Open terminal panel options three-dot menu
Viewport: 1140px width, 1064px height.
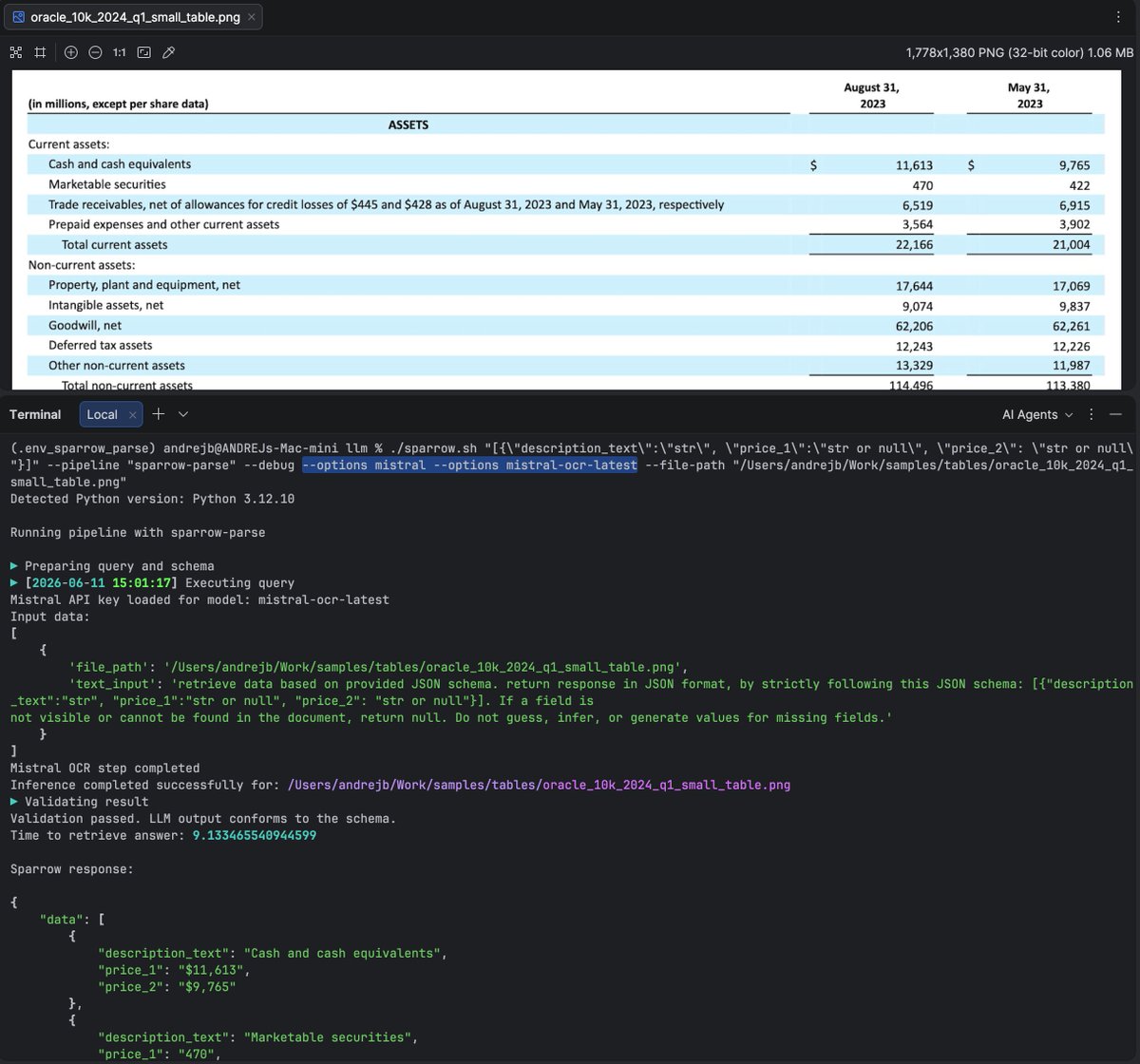point(1092,414)
